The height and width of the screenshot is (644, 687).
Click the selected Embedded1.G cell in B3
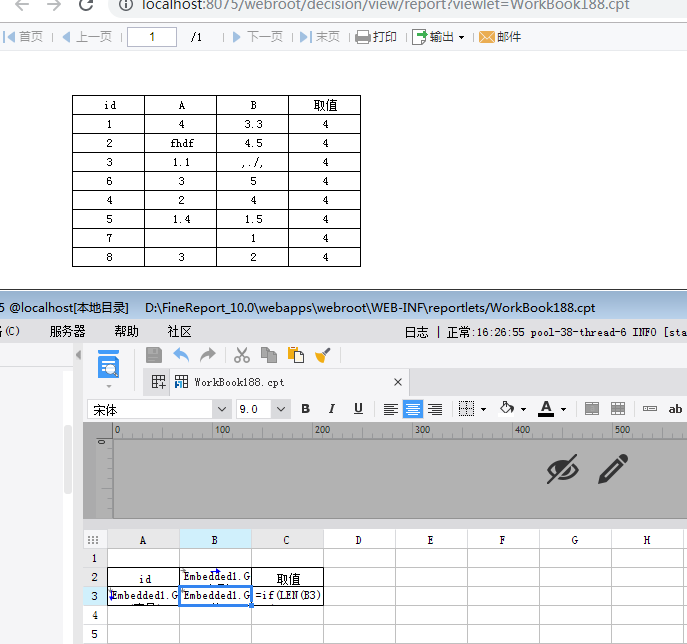pyautogui.click(x=215, y=596)
